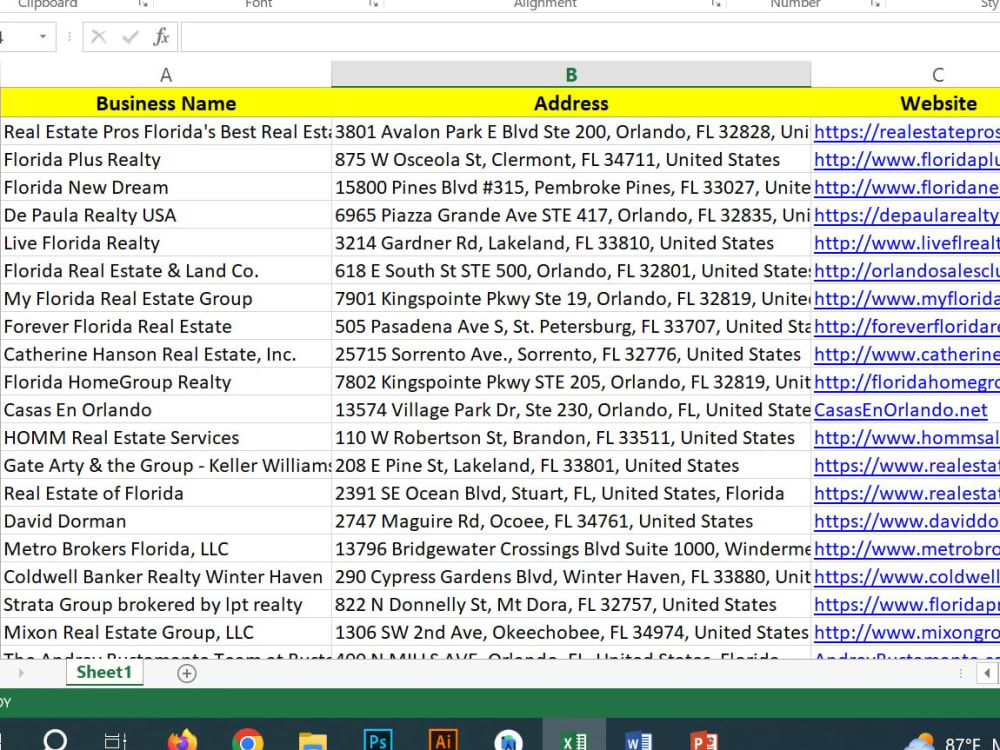
Task: Click horizontal scrollbar left arrow
Action: (987, 673)
